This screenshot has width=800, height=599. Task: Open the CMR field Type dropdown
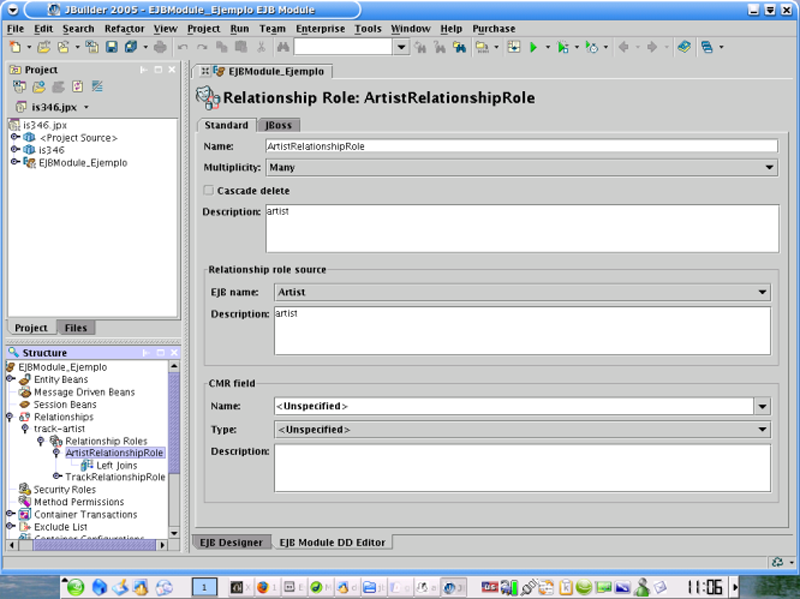[763, 430]
